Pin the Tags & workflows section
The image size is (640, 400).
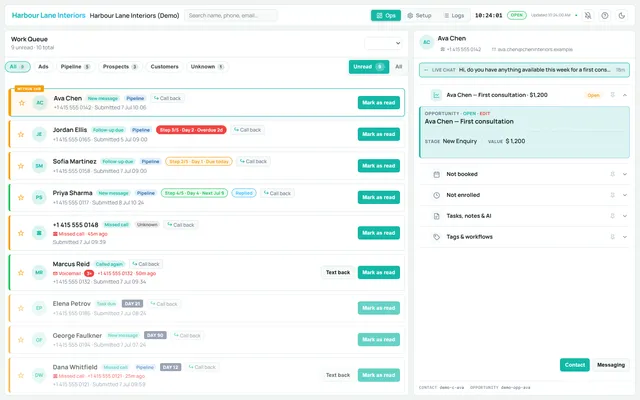[612, 237]
